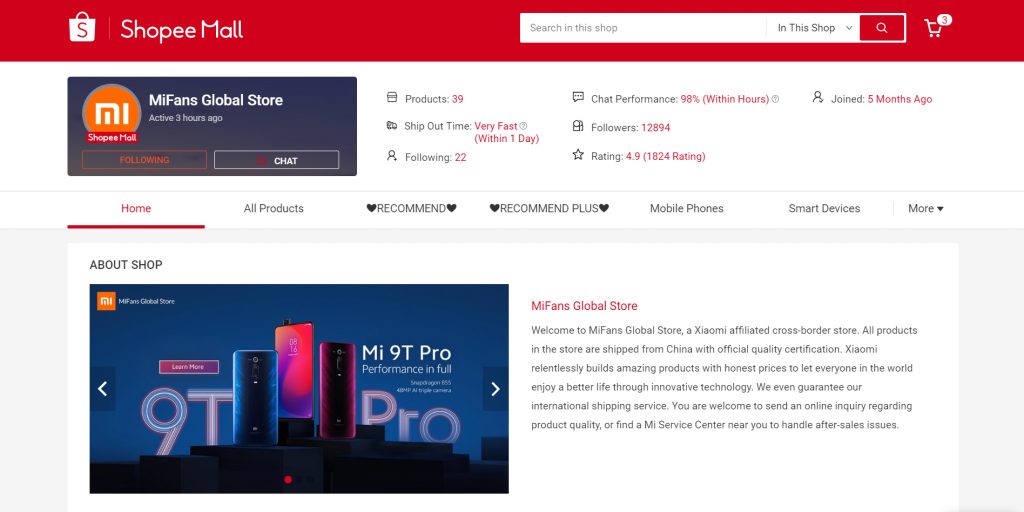Click the following count 22
The width and height of the screenshot is (1024, 512).
point(460,157)
